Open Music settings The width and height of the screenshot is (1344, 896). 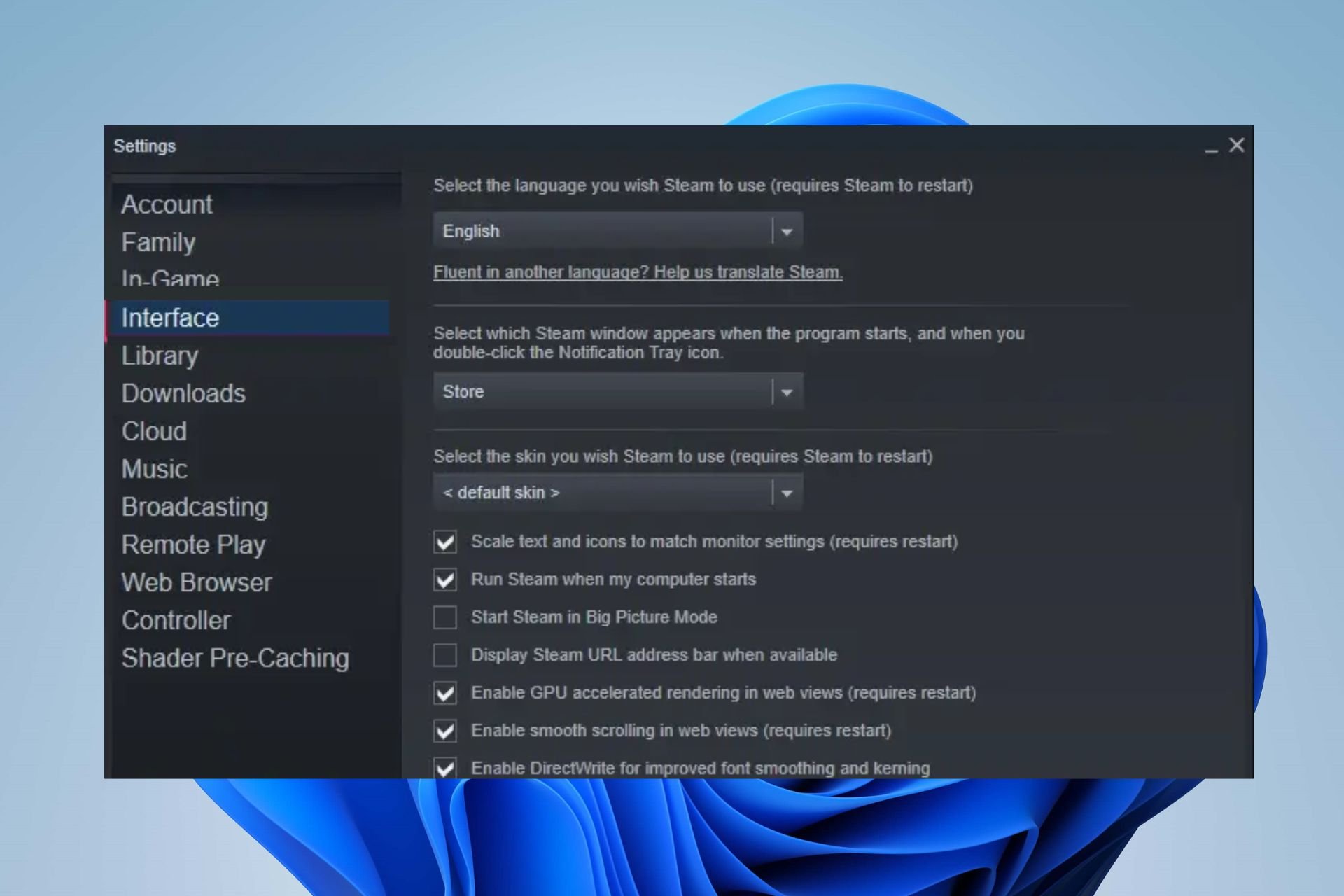[155, 469]
